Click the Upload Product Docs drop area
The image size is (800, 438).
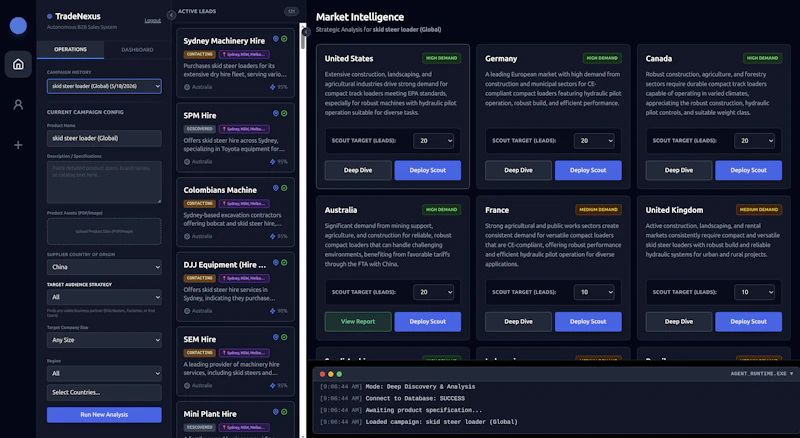point(104,231)
